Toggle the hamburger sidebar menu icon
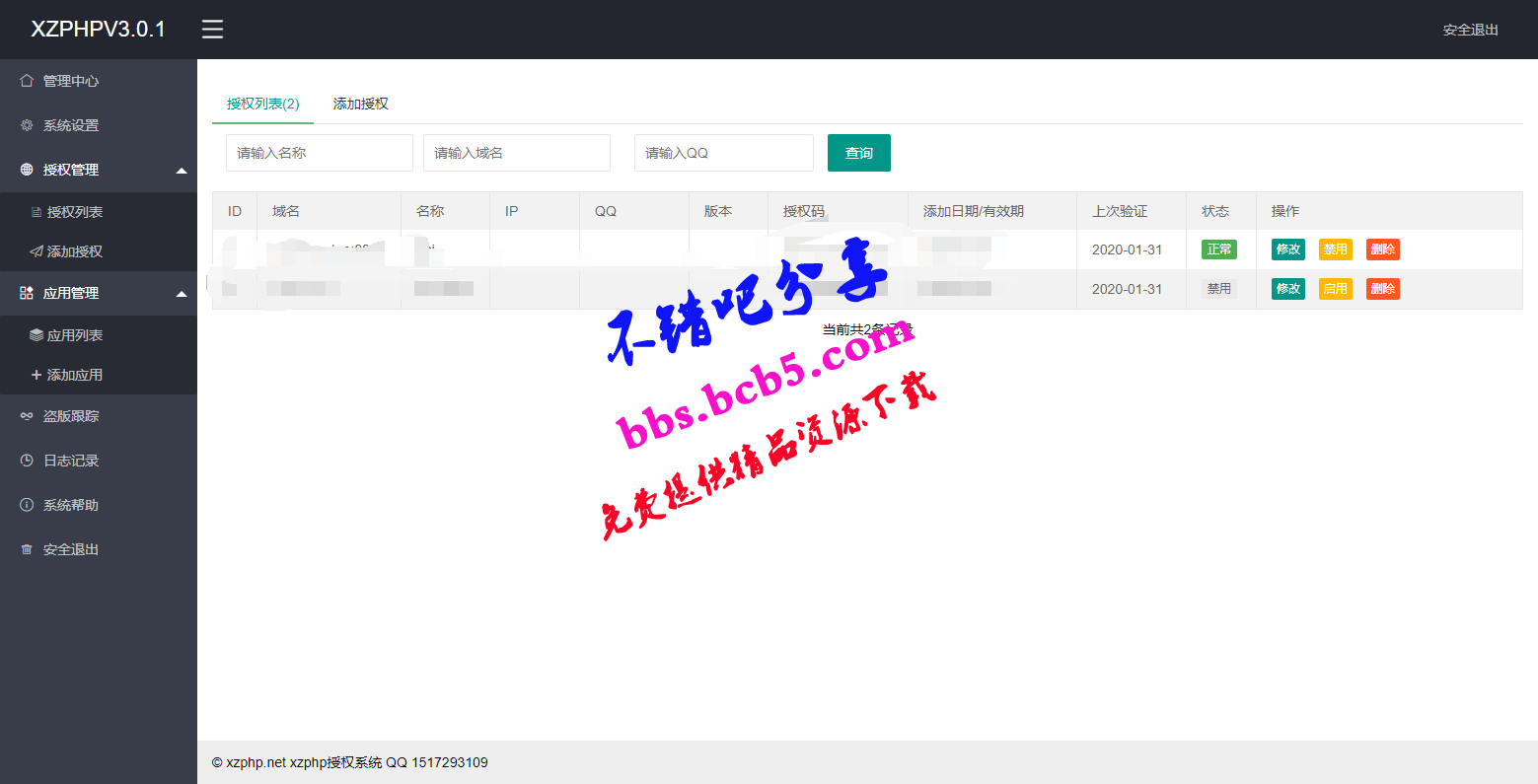The height and width of the screenshot is (784, 1538). pyautogui.click(x=212, y=30)
